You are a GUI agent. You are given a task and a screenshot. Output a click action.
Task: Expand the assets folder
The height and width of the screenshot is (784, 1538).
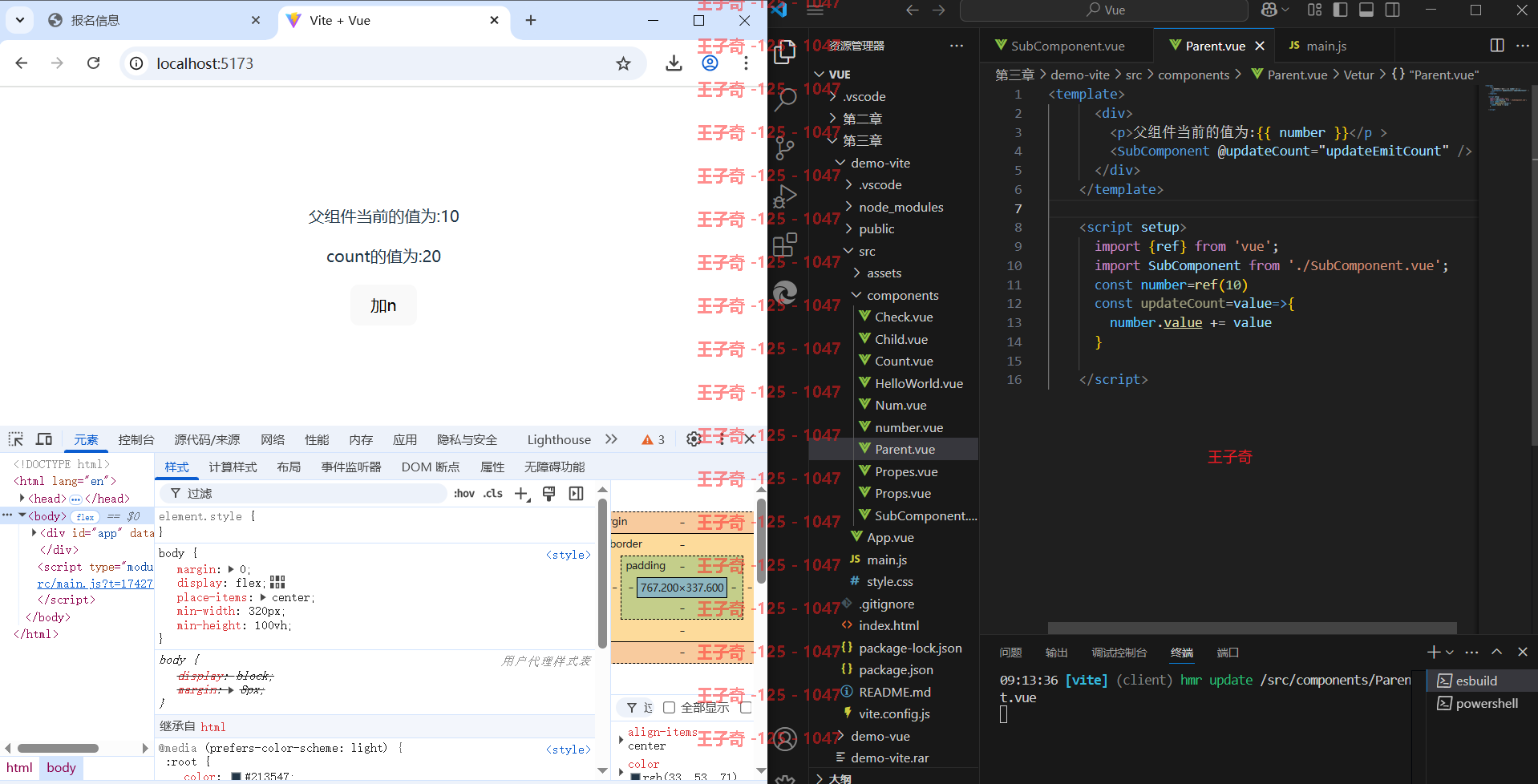pyautogui.click(x=856, y=273)
